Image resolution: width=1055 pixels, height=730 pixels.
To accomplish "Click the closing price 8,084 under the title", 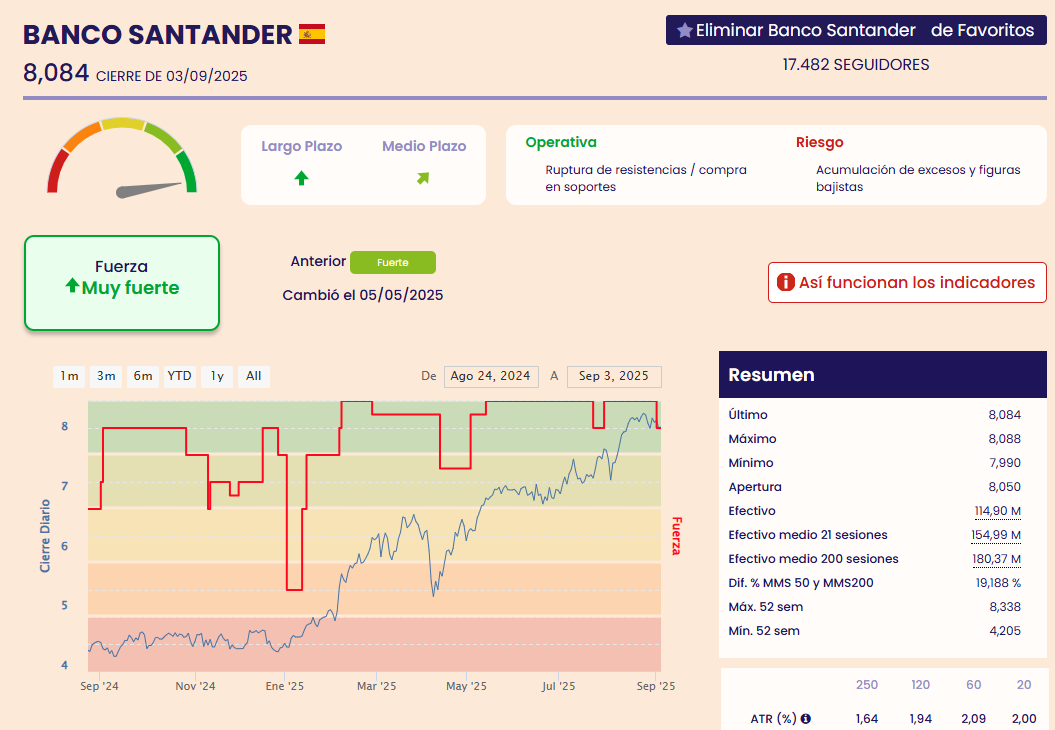I will tap(56, 73).
